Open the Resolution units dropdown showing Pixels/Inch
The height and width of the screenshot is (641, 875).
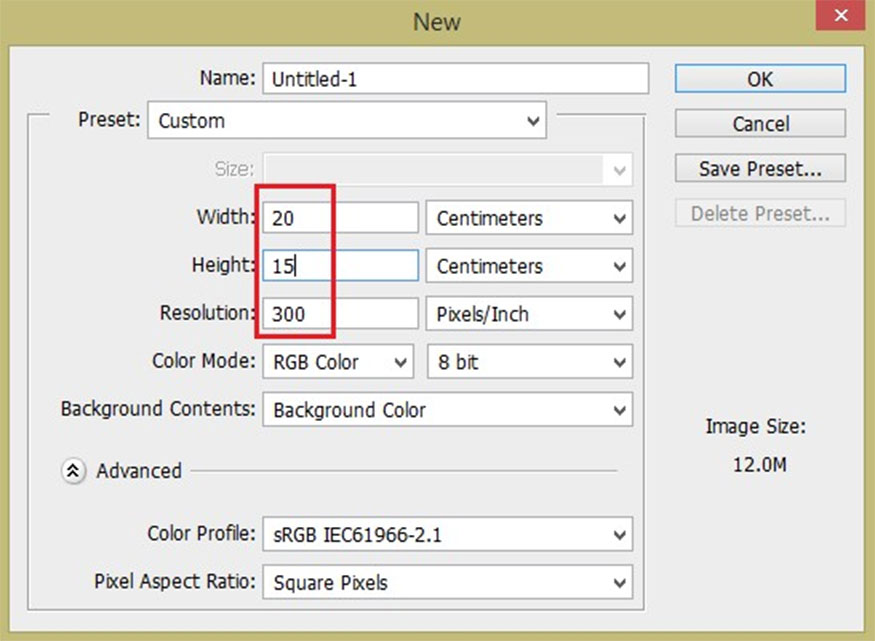(x=529, y=313)
